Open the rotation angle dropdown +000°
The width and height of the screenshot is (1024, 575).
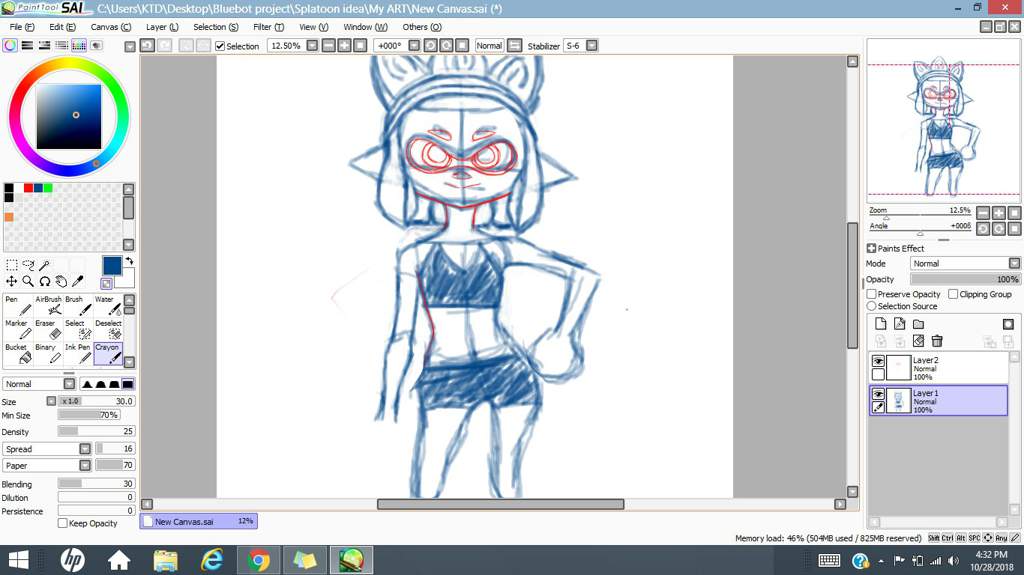click(414, 45)
